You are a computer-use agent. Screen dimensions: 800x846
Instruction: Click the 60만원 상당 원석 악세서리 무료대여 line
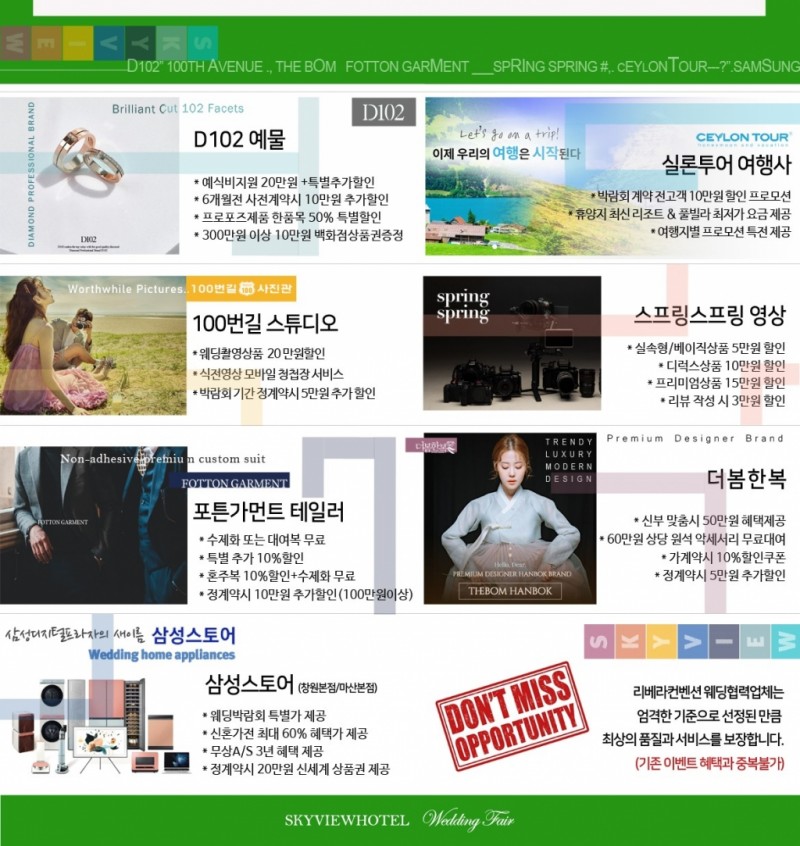tap(692, 539)
